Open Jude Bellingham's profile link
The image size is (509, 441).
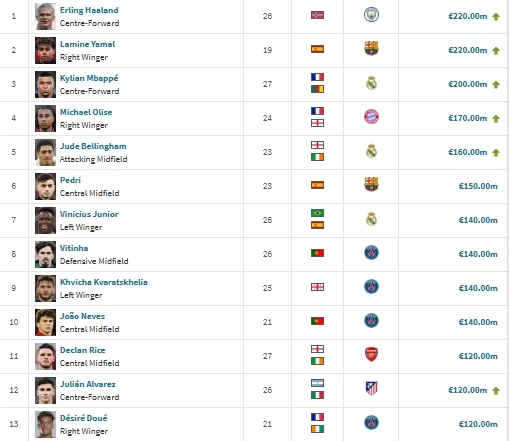[x=93, y=146]
